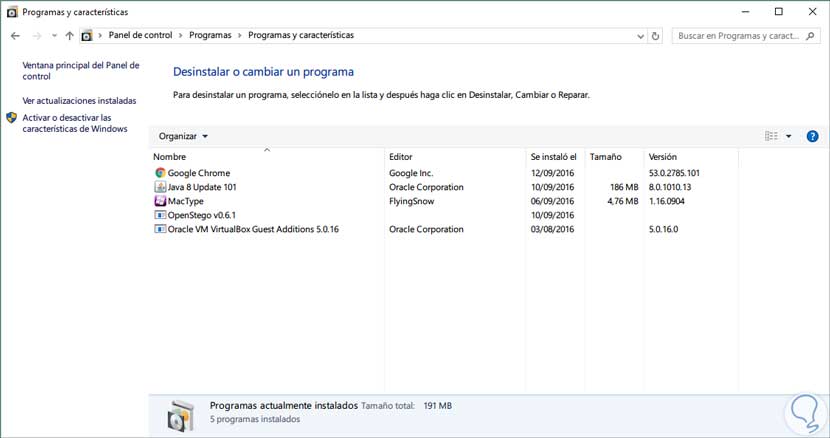The height and width of the screenshot is (438, 830).
Task: Go up one level with the up arrow
Action: tap(69, 35)
